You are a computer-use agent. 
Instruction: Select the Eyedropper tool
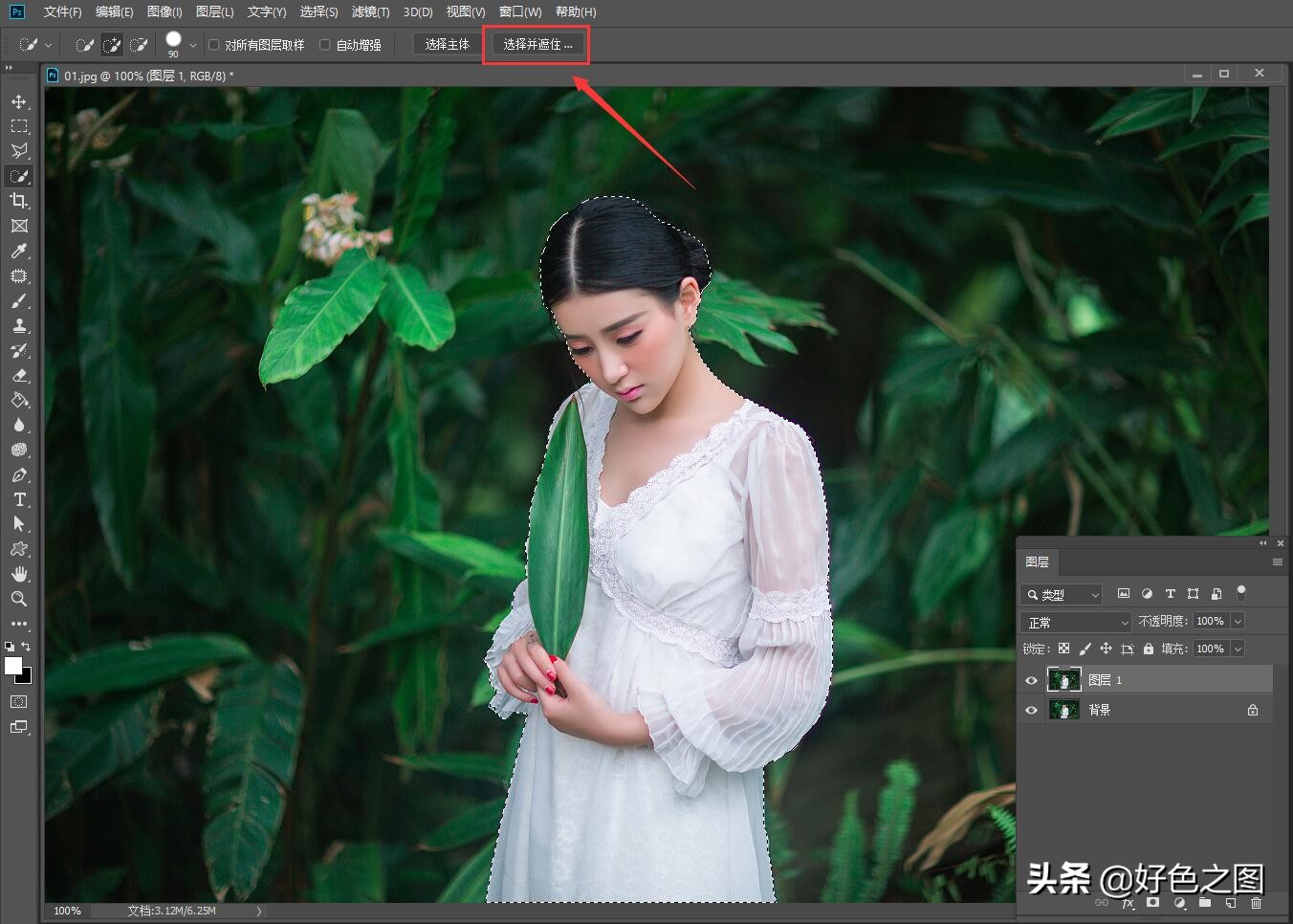click(x=19, y=251)
